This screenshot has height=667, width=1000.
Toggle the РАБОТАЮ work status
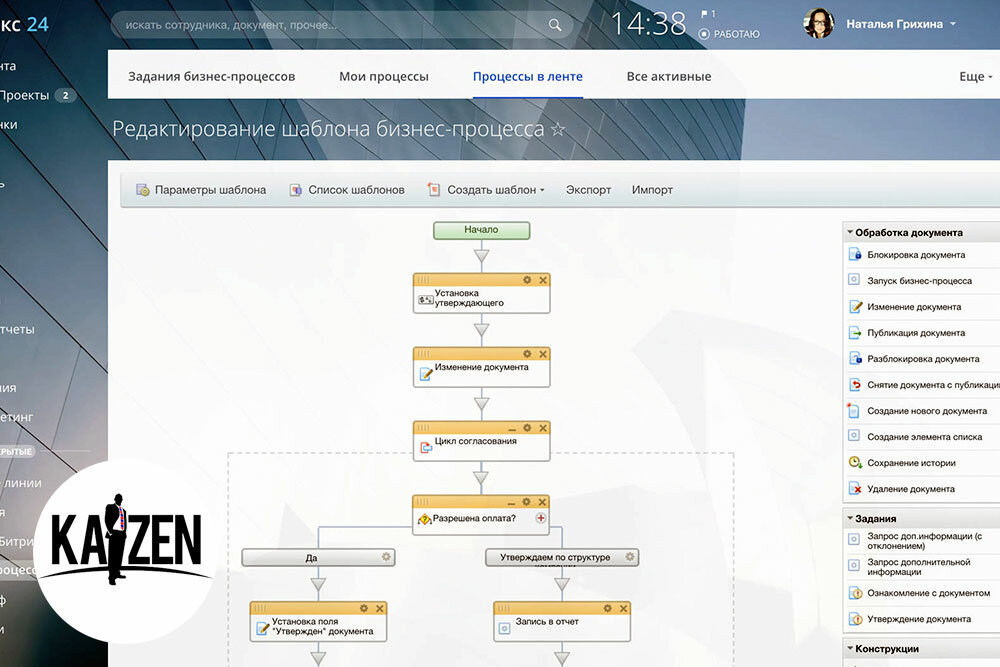[730, 34]
